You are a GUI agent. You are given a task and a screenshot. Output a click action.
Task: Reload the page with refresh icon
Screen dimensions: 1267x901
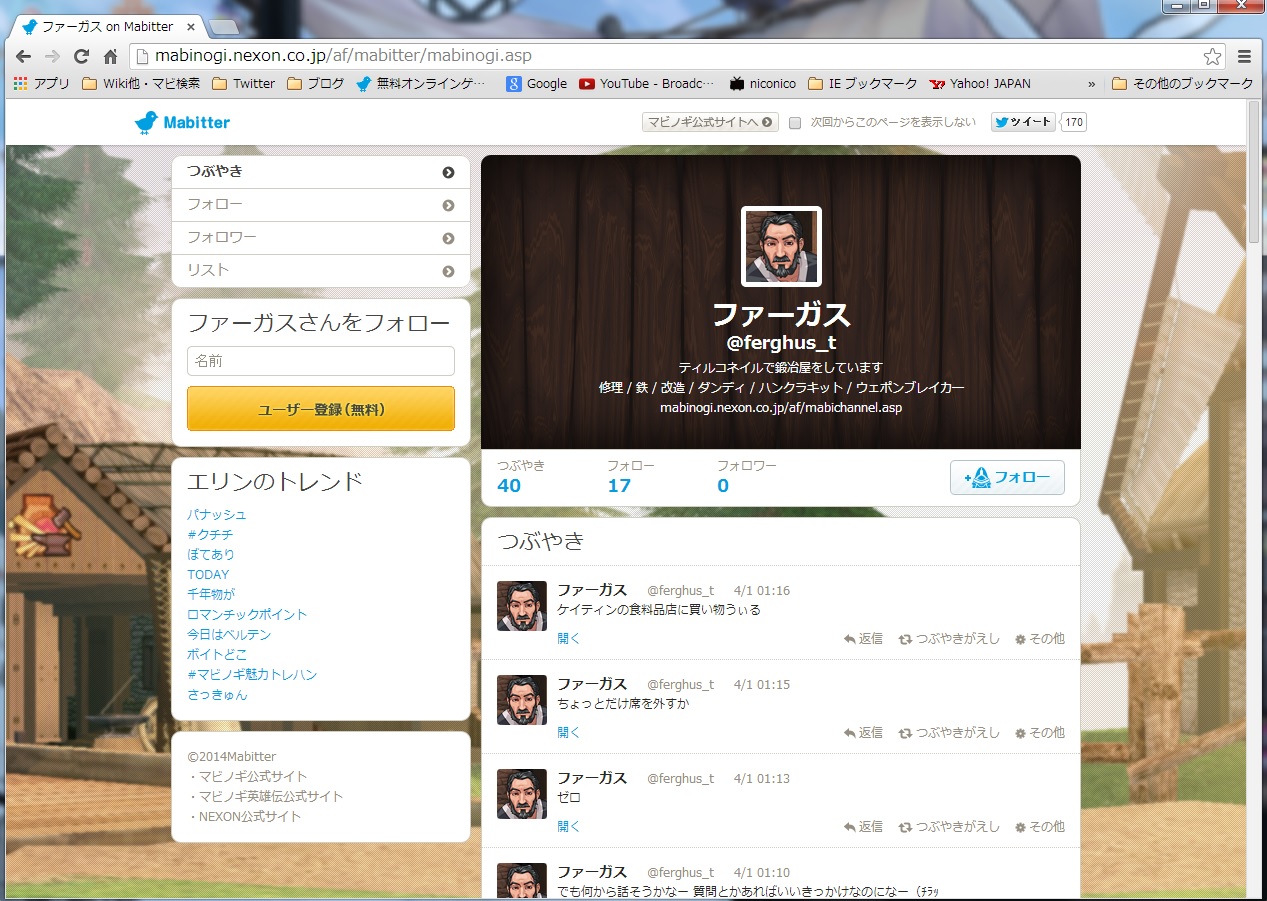pyautogui.click(x=81, y=56)
